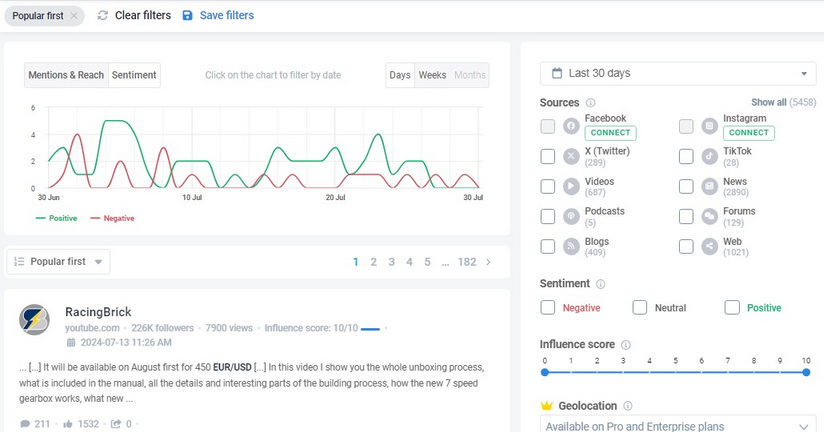The height and width of the screenshot is (432, 824).
Task: Click the Sources info icon
Action: point(591,103)
